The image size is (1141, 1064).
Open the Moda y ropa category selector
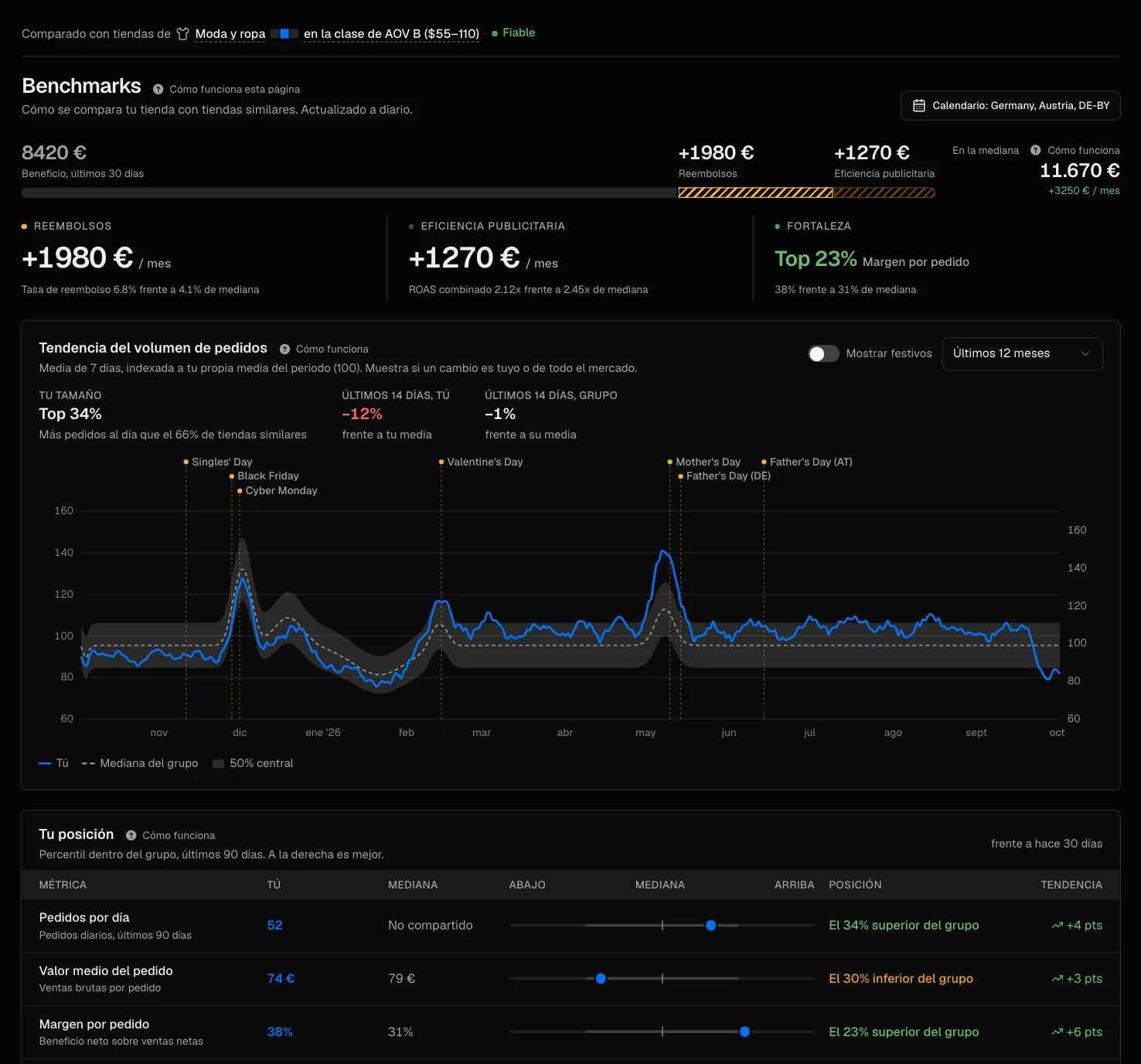[x=230, y=34]
